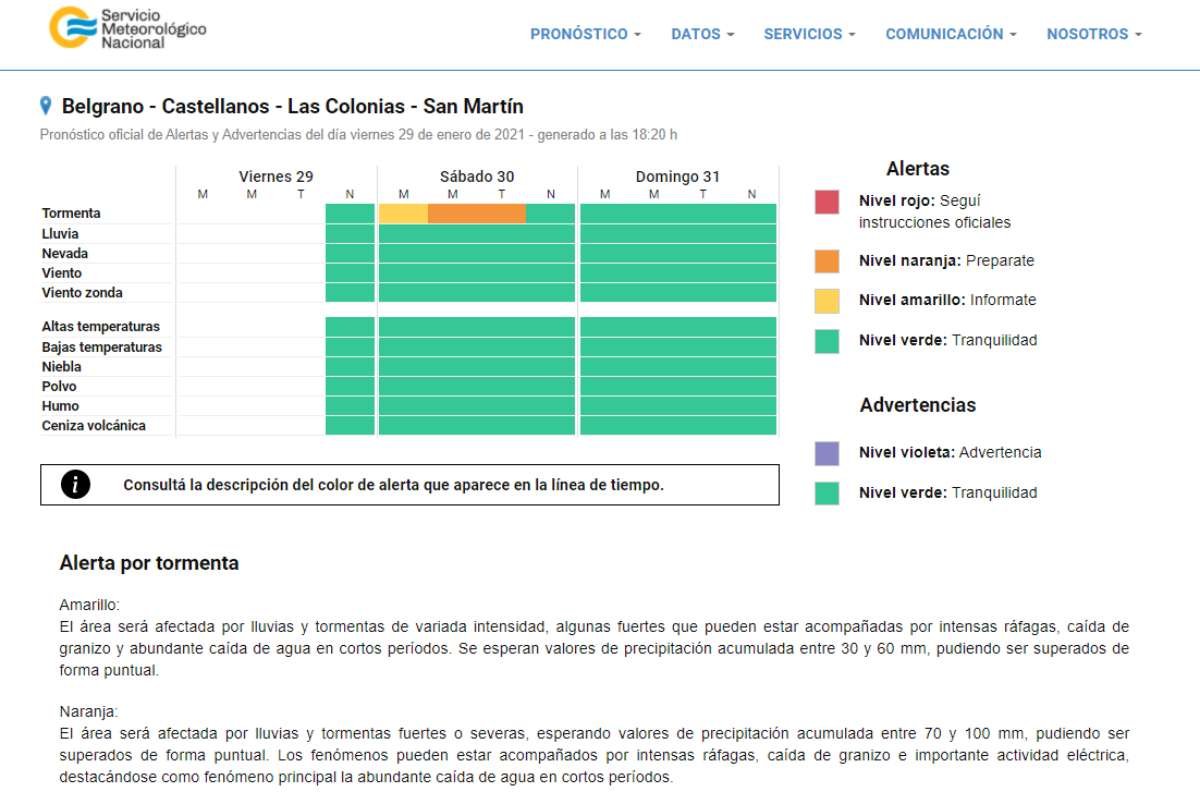Click the red Nivel rojo legend swatch
The height and width of the screenshot is (804, 1200).
pos(827,202)
